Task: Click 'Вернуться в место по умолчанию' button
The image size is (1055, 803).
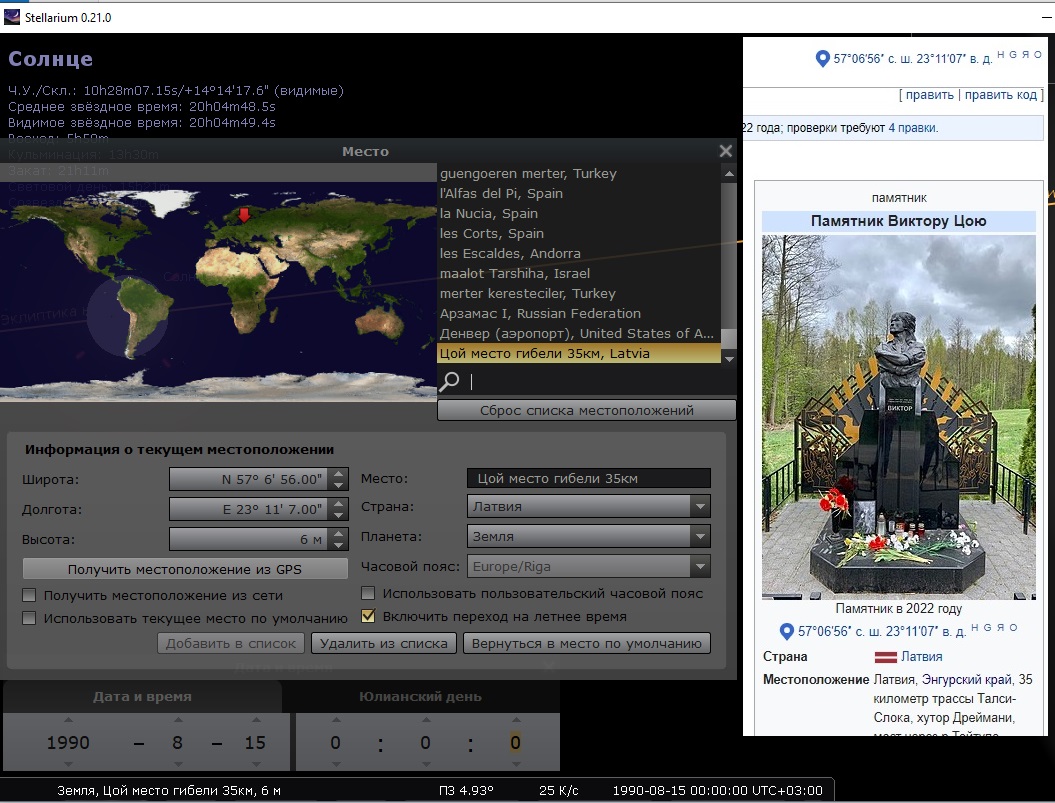Action: point(587,643)
